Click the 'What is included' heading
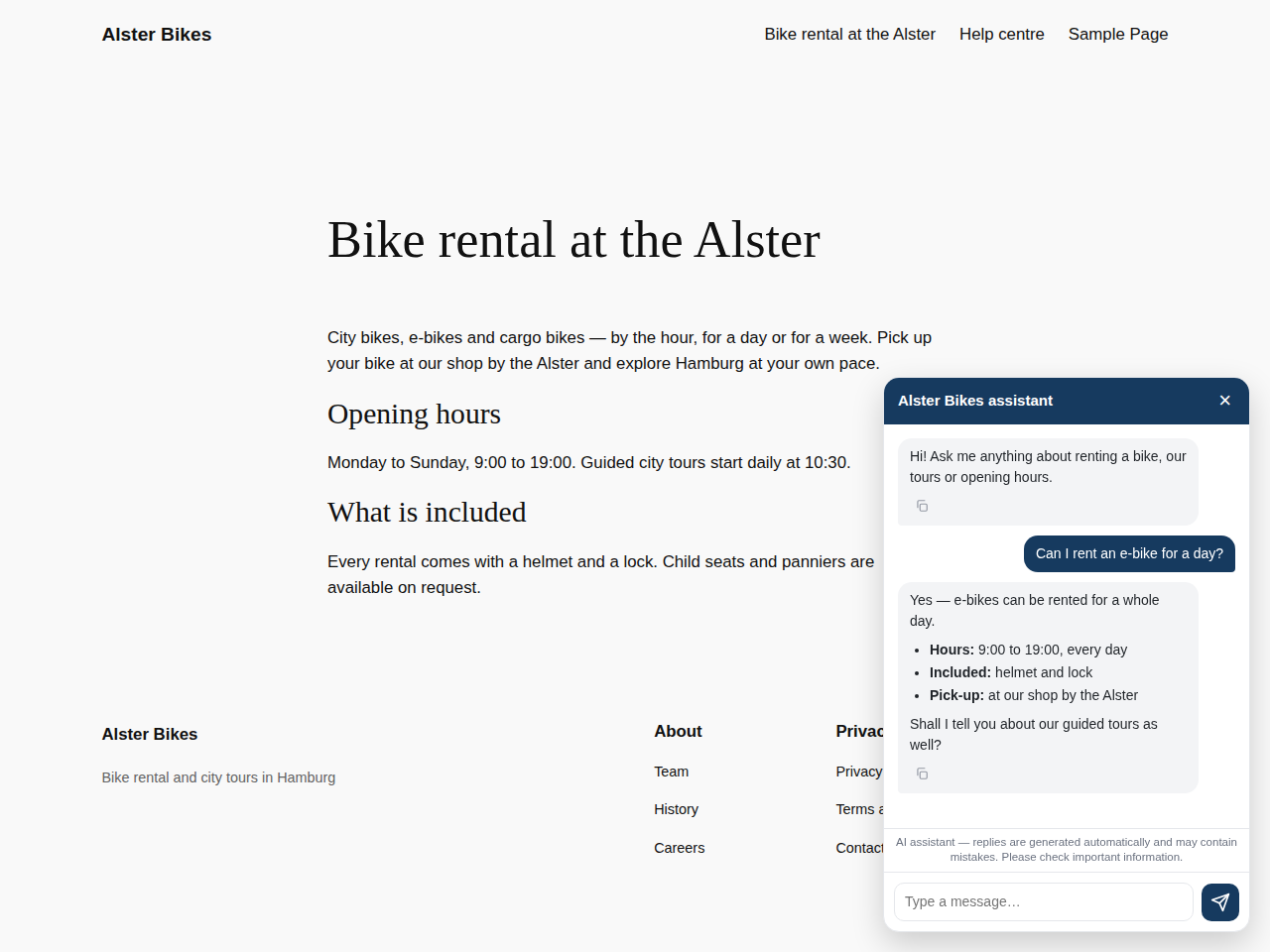The image size is (1270, 952). pos(427,512)
